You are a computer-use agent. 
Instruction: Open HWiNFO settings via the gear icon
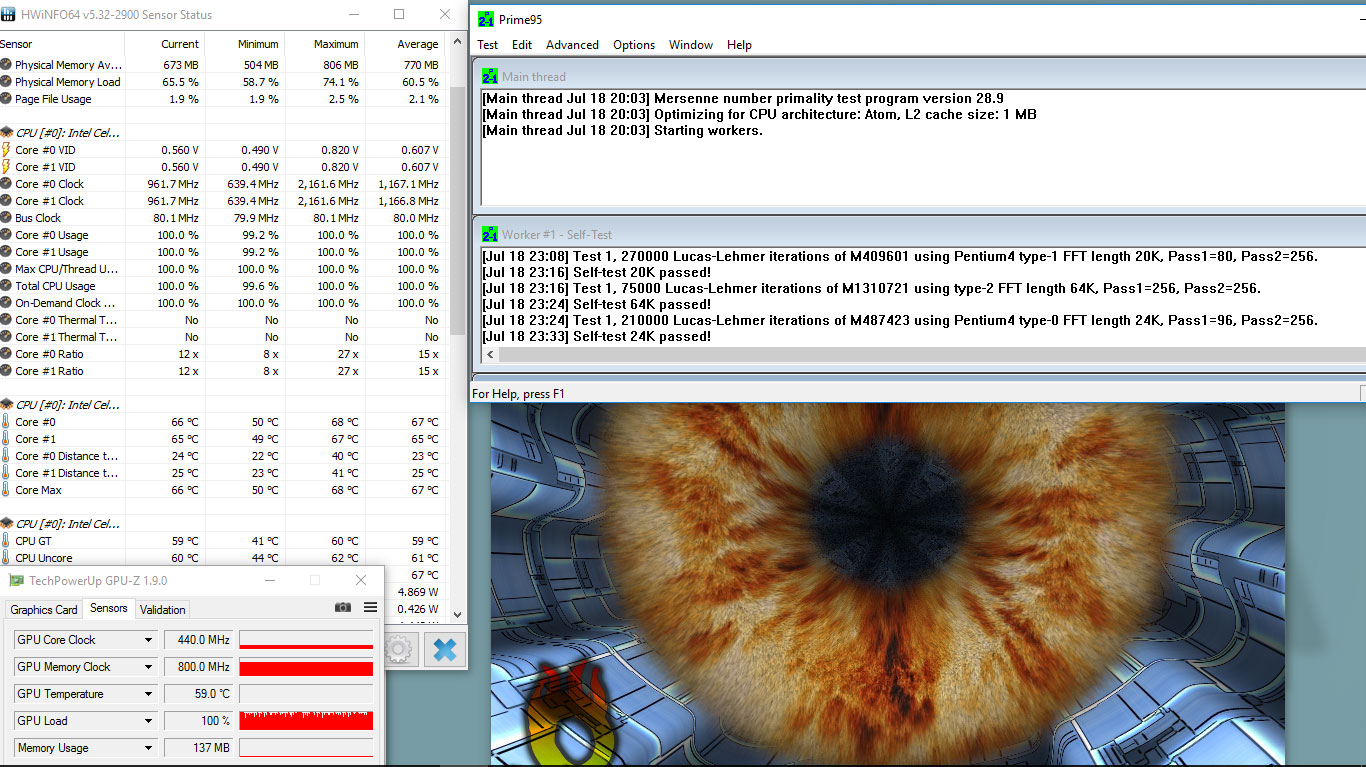pyautogui.click(x=398, y=650)
